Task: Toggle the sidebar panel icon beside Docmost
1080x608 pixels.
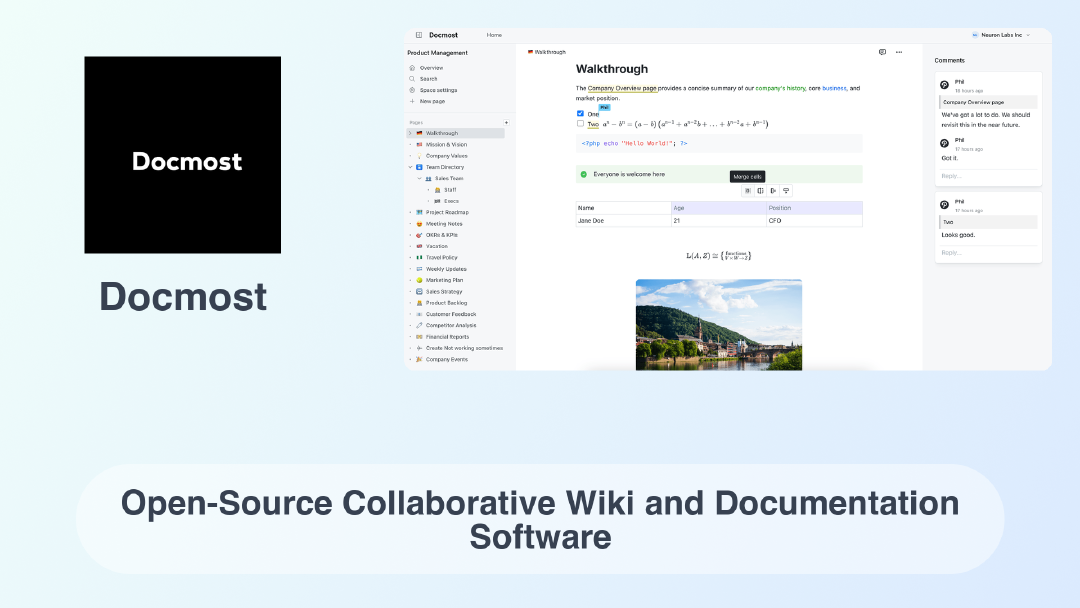Action: coord(418,35)
